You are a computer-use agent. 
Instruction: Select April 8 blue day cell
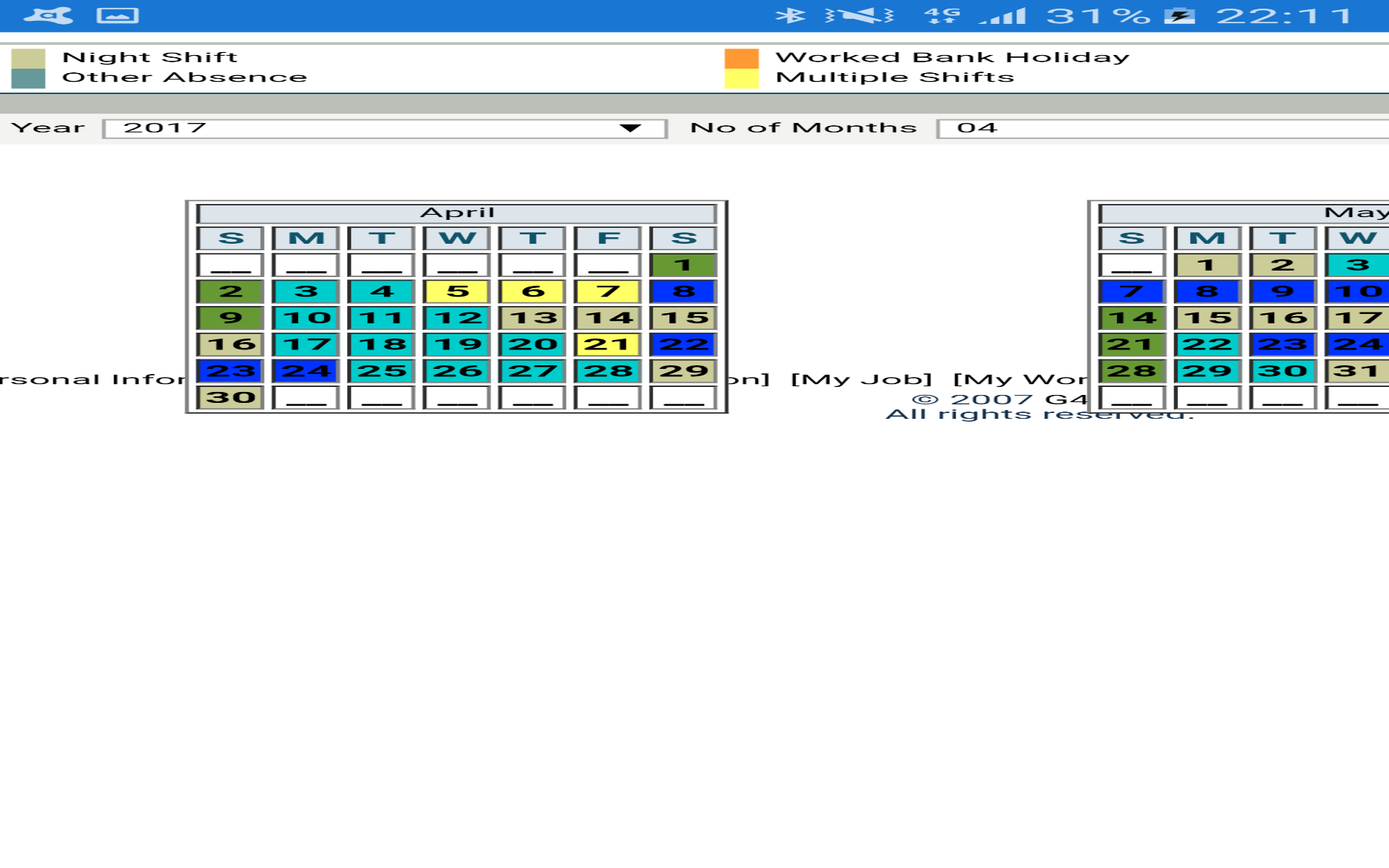pyautogui.click(x=683, y=292)
